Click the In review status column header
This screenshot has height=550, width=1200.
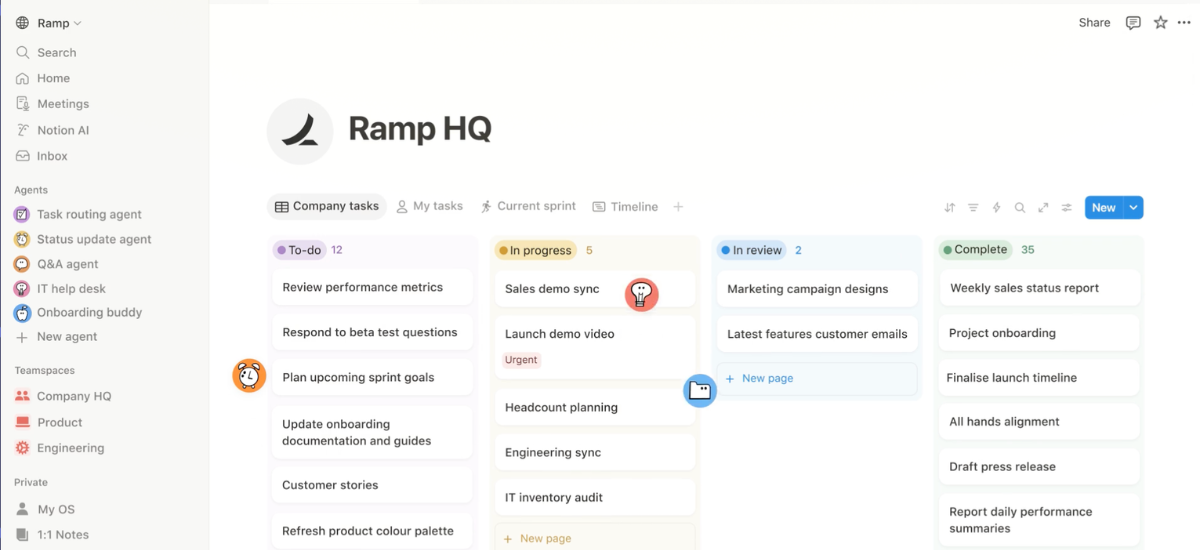pyautogui.click(x=752, y=250)
